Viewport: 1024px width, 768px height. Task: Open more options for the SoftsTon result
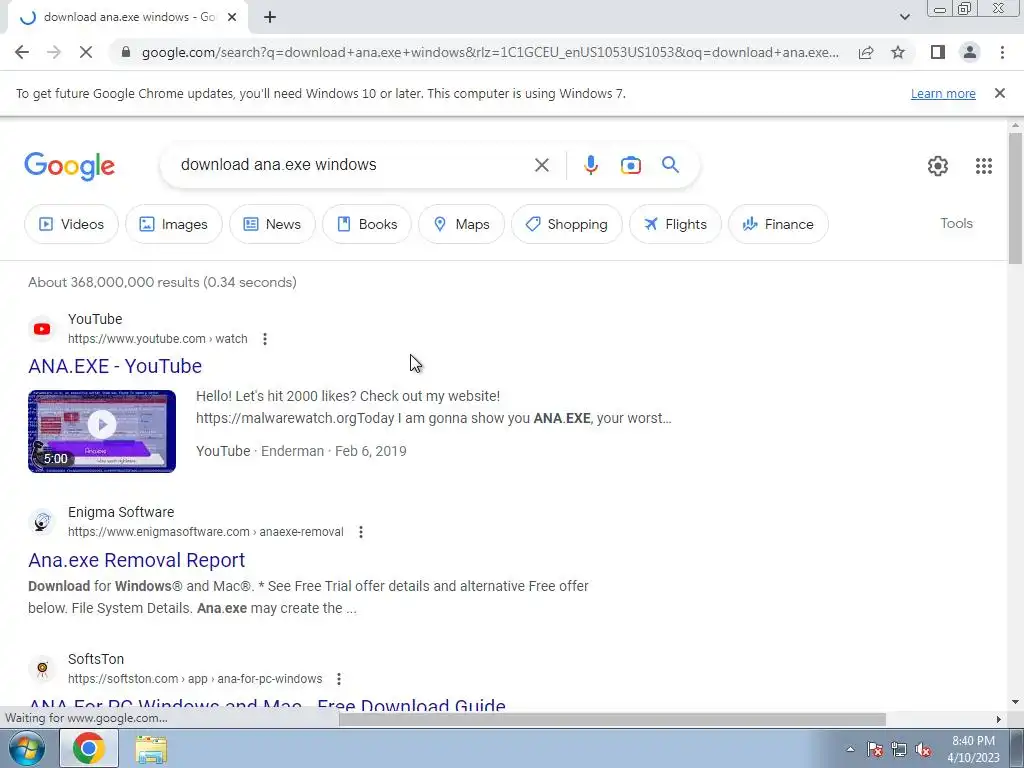coord(339,679)
